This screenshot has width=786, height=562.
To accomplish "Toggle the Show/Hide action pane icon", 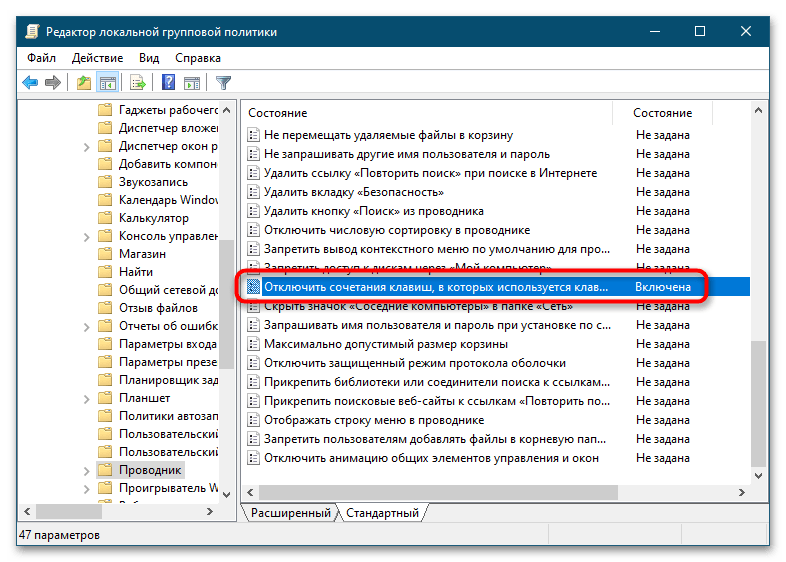I will click(191, 82).
